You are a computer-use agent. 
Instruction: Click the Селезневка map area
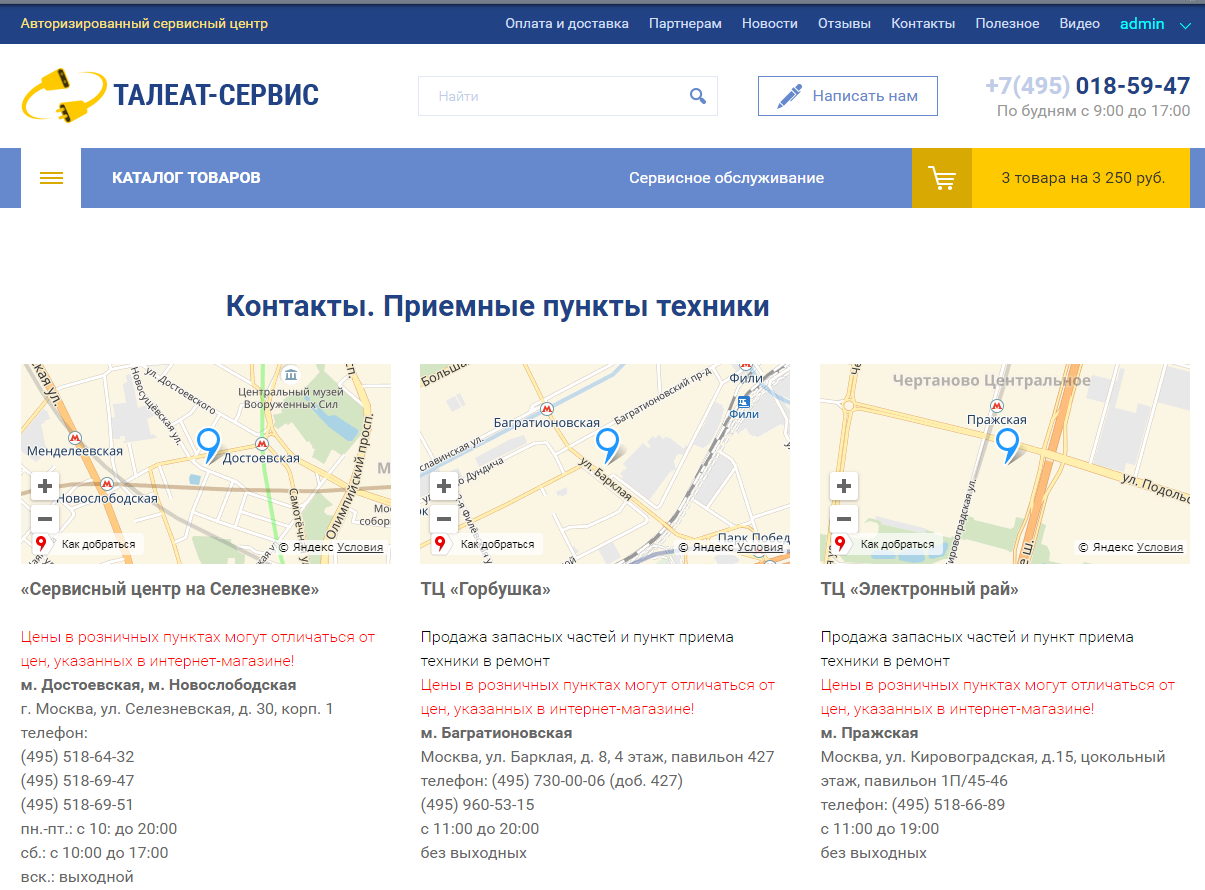tap(206, 464)
